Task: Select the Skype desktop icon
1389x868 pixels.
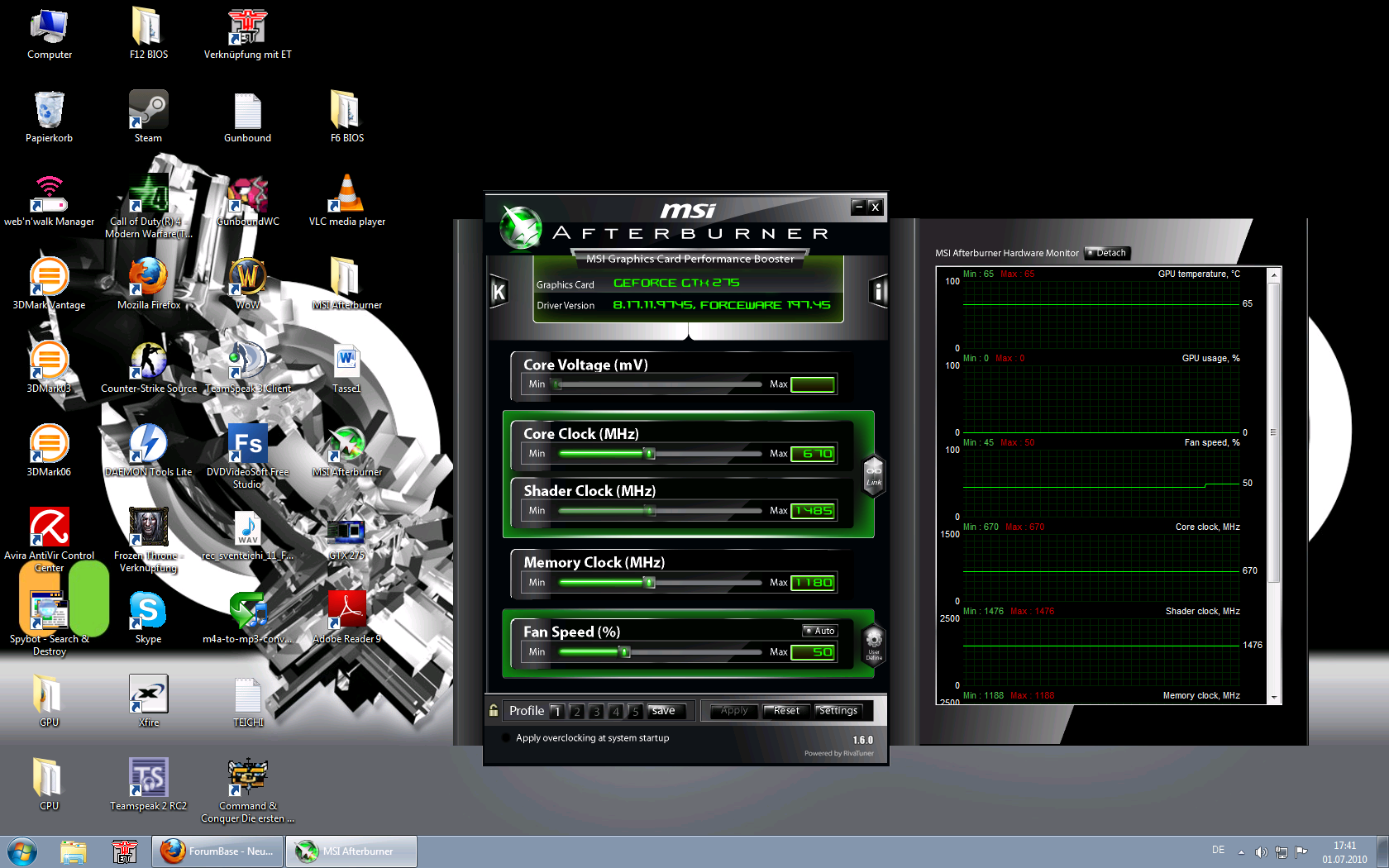Action: pos(149,618)
